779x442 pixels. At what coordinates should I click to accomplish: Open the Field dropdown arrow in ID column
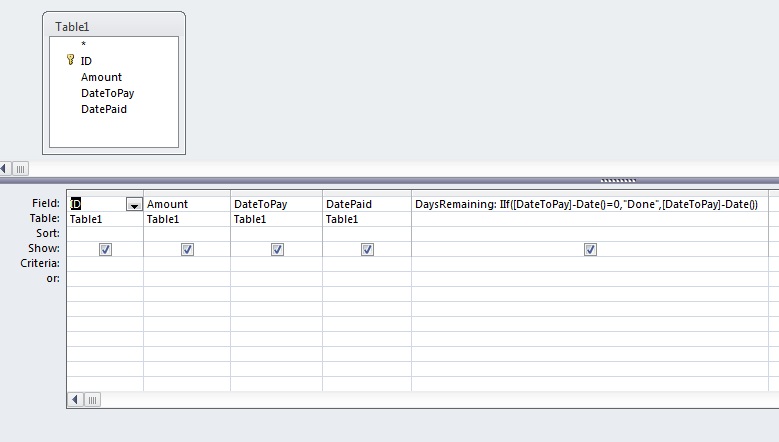coord(134,204)
